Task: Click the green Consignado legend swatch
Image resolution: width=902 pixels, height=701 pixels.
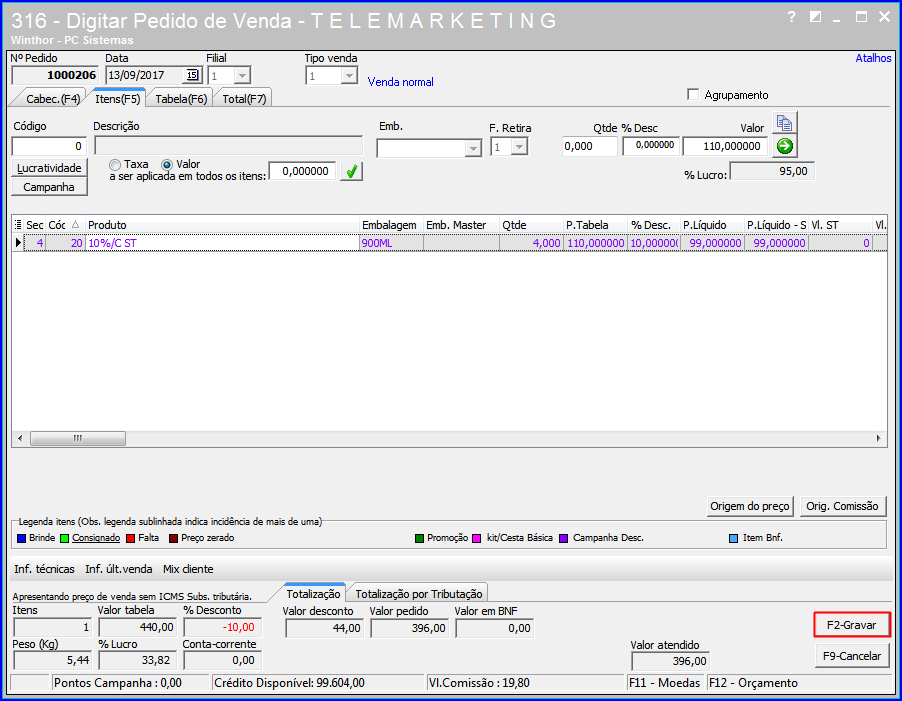Action: point(64,538)
